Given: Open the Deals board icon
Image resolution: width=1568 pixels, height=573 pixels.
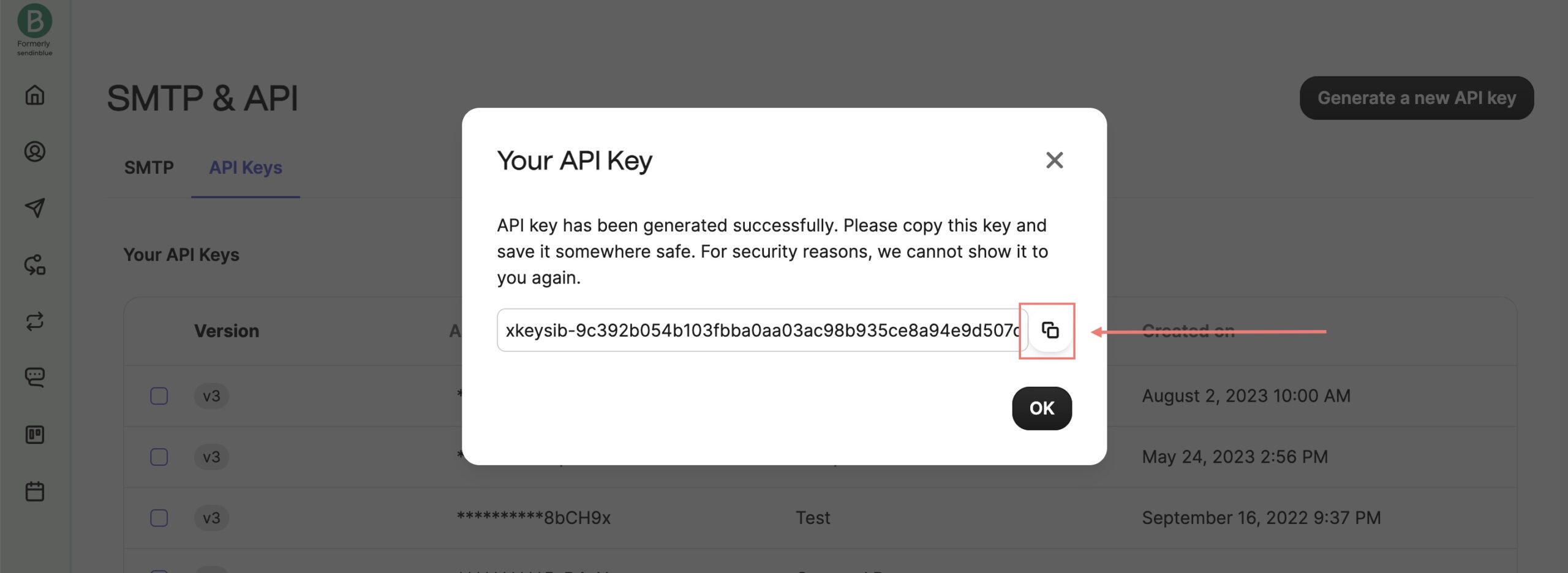Looking at the screenshot, I should [x=35, y=435].
